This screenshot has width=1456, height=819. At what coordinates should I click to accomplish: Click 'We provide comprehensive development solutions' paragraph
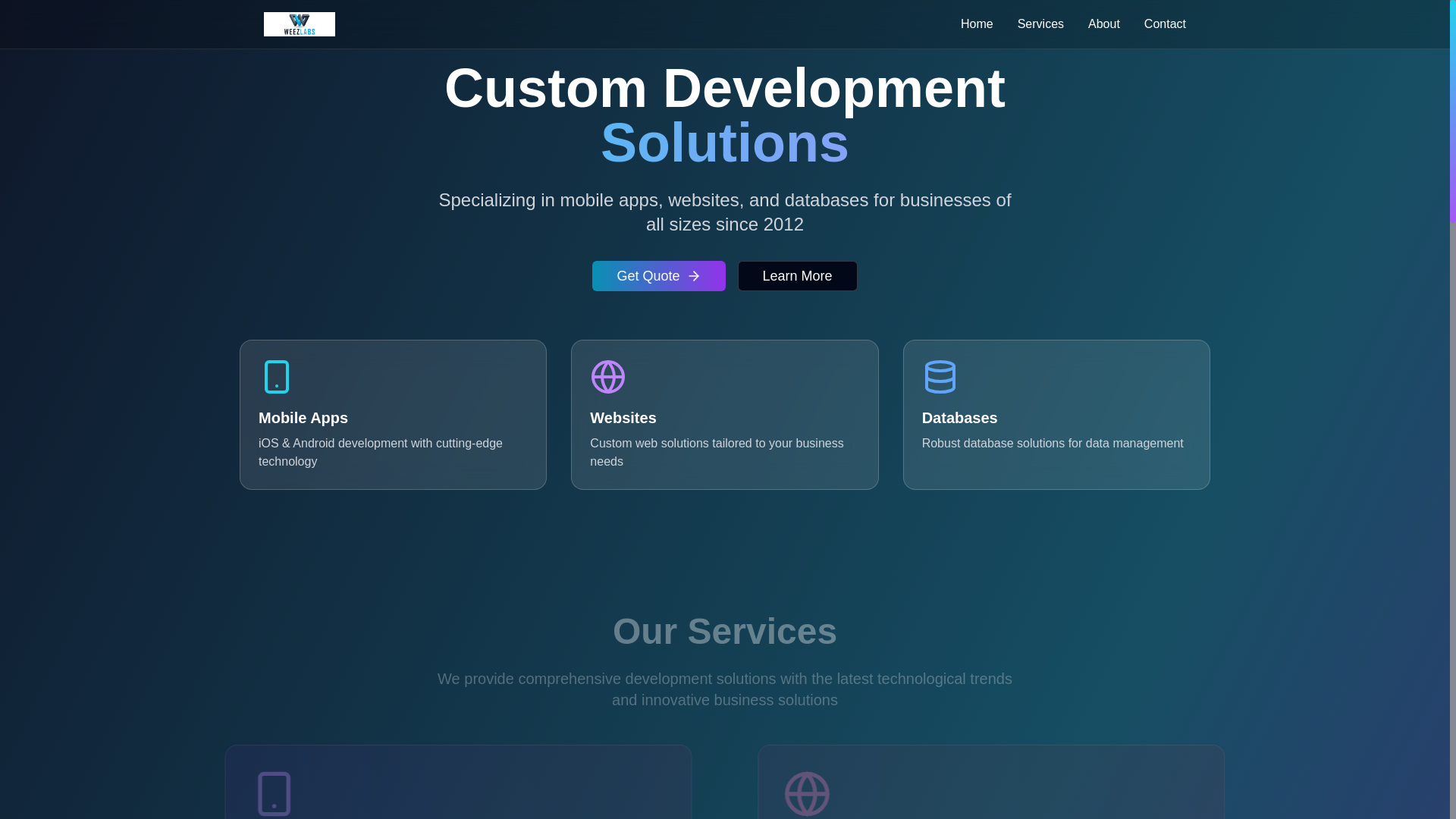click(x=725, y=689)
